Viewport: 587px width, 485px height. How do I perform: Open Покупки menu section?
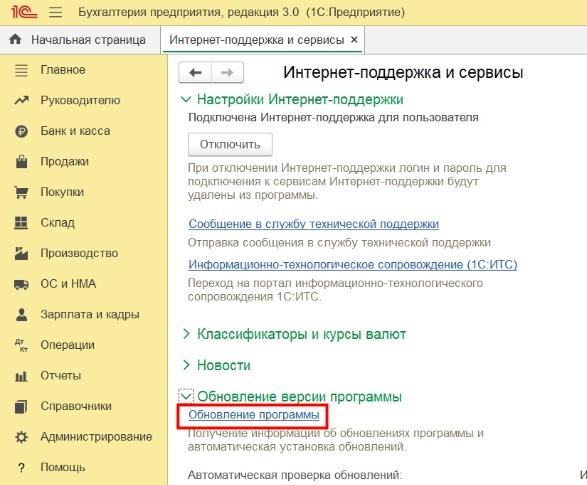click(62, 192)
